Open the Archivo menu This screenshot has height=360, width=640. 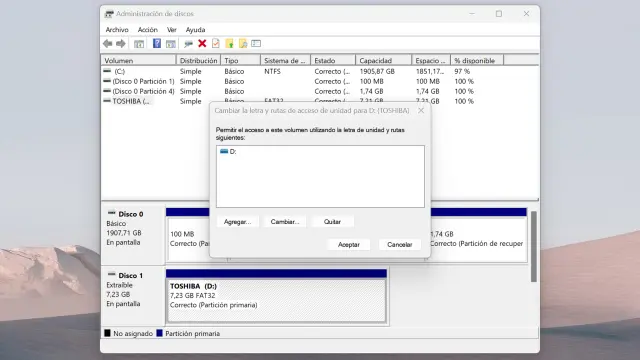click(x=117, y=30)
